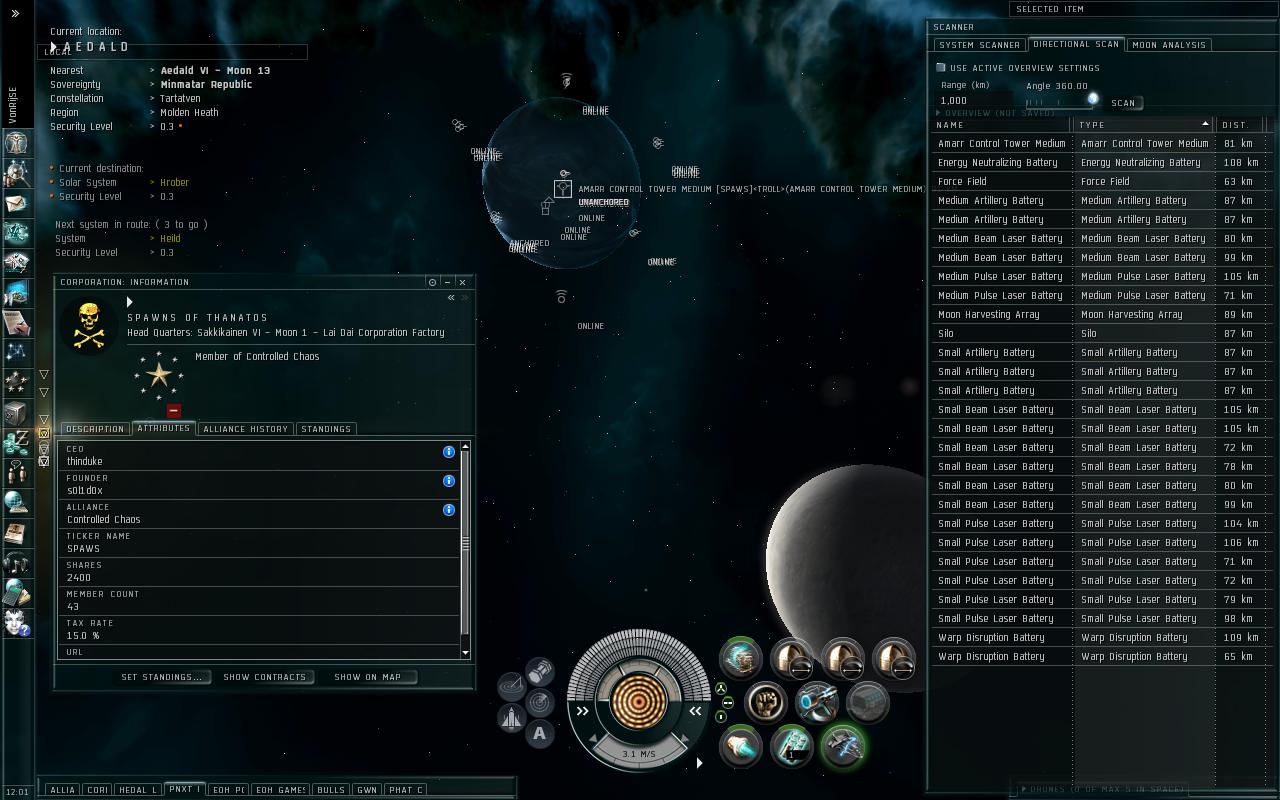Click the scan Range (km) input field
1280x800 pixels.
point(975,101)
